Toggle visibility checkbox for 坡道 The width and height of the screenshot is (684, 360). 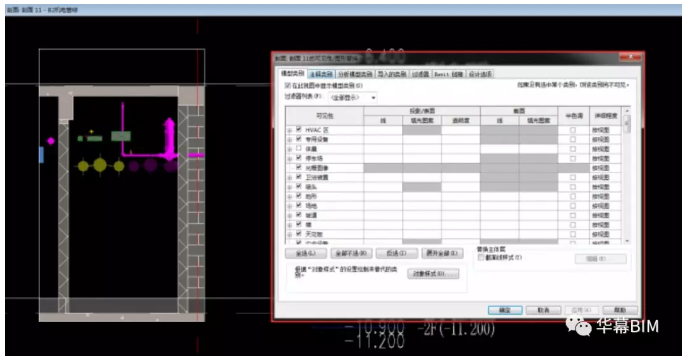(x=299, y=215)
